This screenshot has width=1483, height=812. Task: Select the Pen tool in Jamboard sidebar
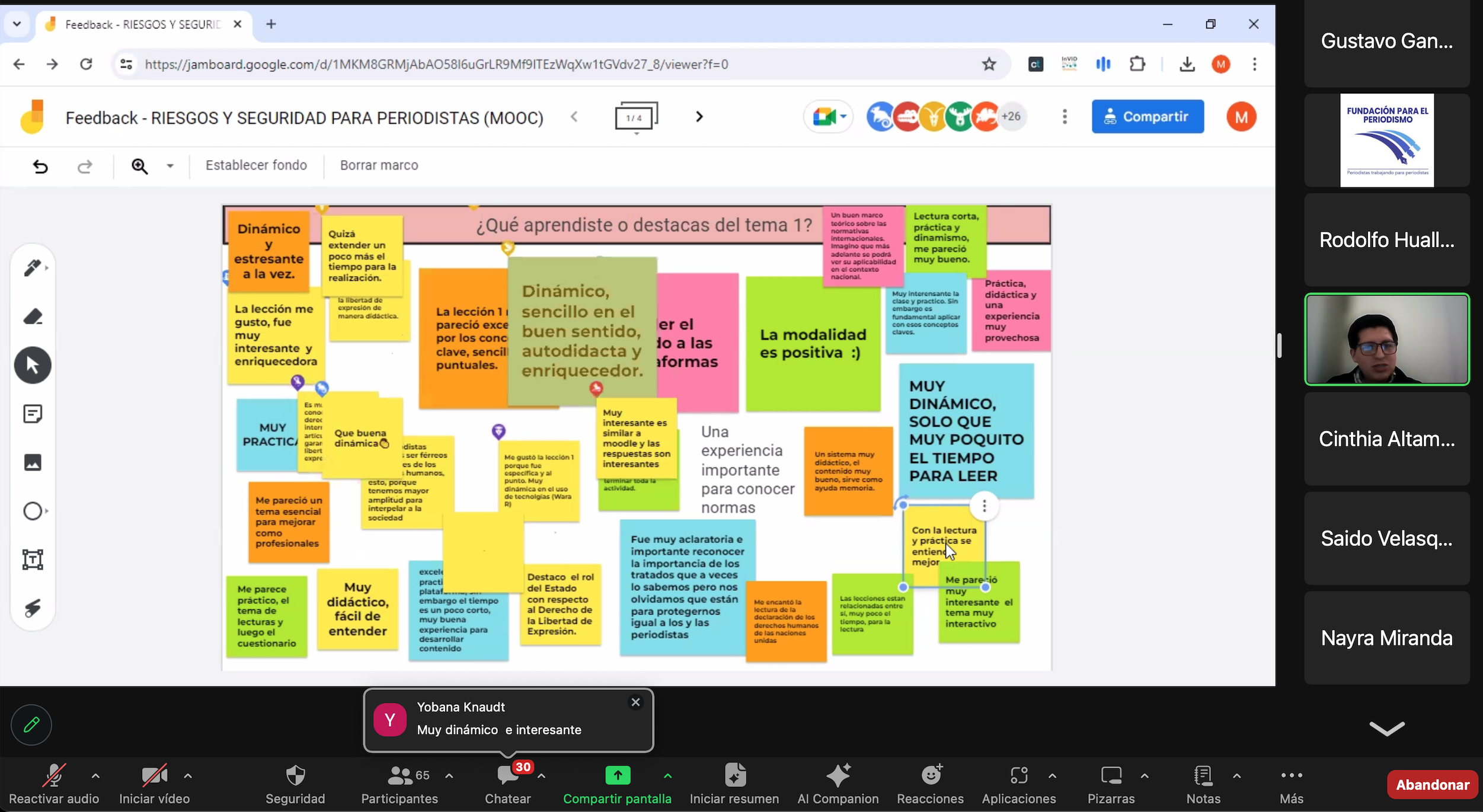click(33, 268)
